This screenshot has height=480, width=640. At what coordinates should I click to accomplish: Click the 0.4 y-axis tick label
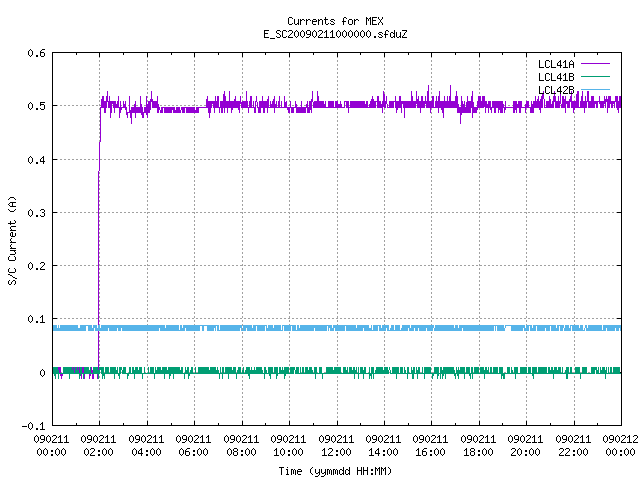tap(36, 160)
